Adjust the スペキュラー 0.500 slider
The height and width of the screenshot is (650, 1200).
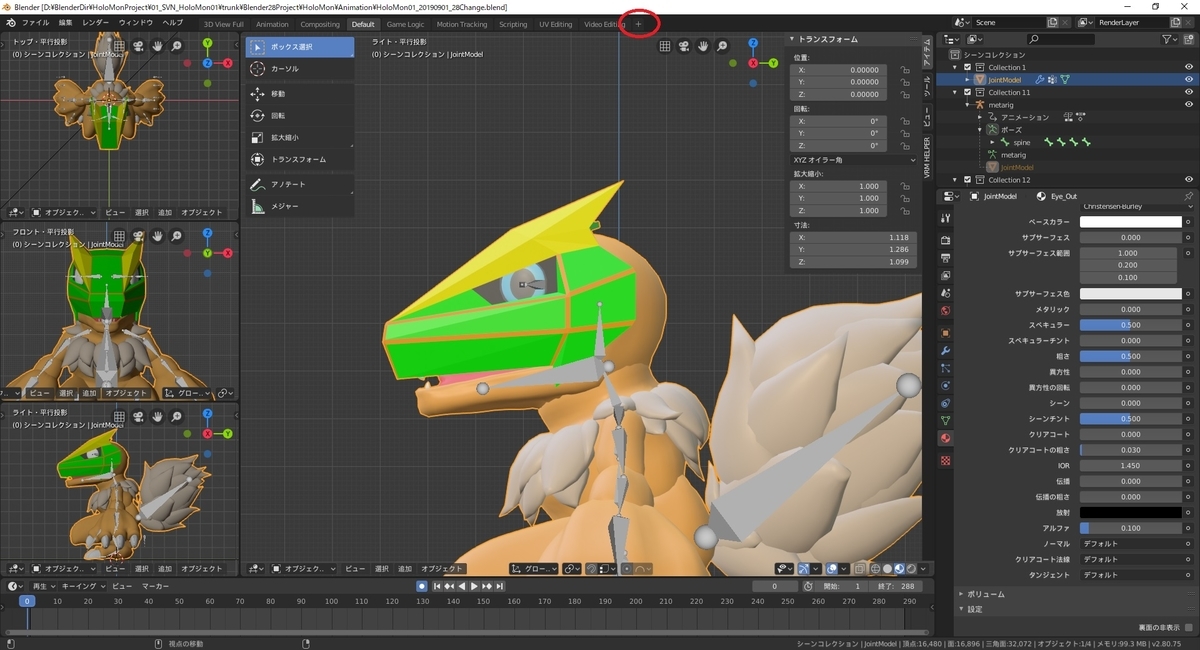[x=1130, y=325]
